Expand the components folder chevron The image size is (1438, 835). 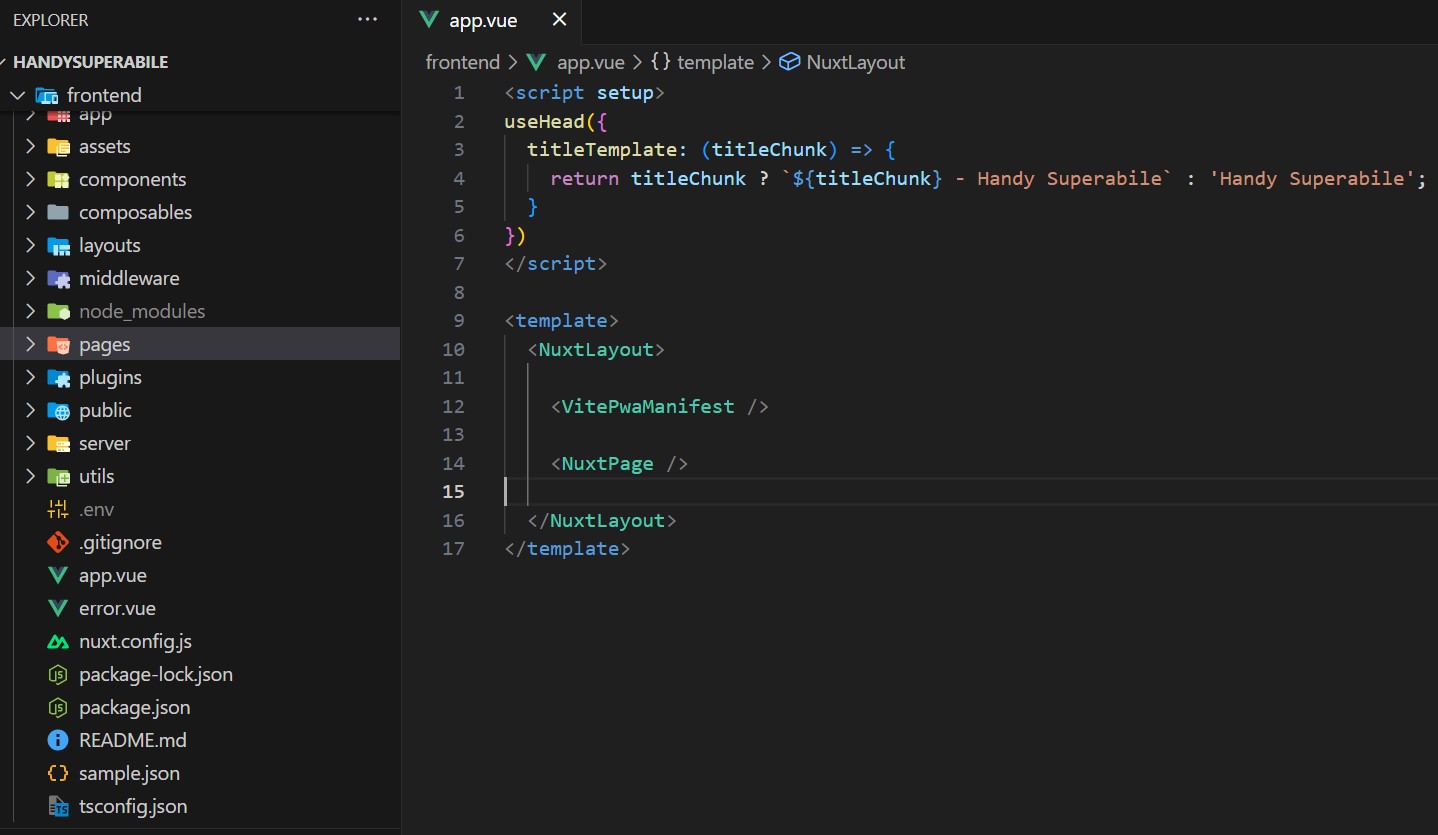[x=31, y=180]
